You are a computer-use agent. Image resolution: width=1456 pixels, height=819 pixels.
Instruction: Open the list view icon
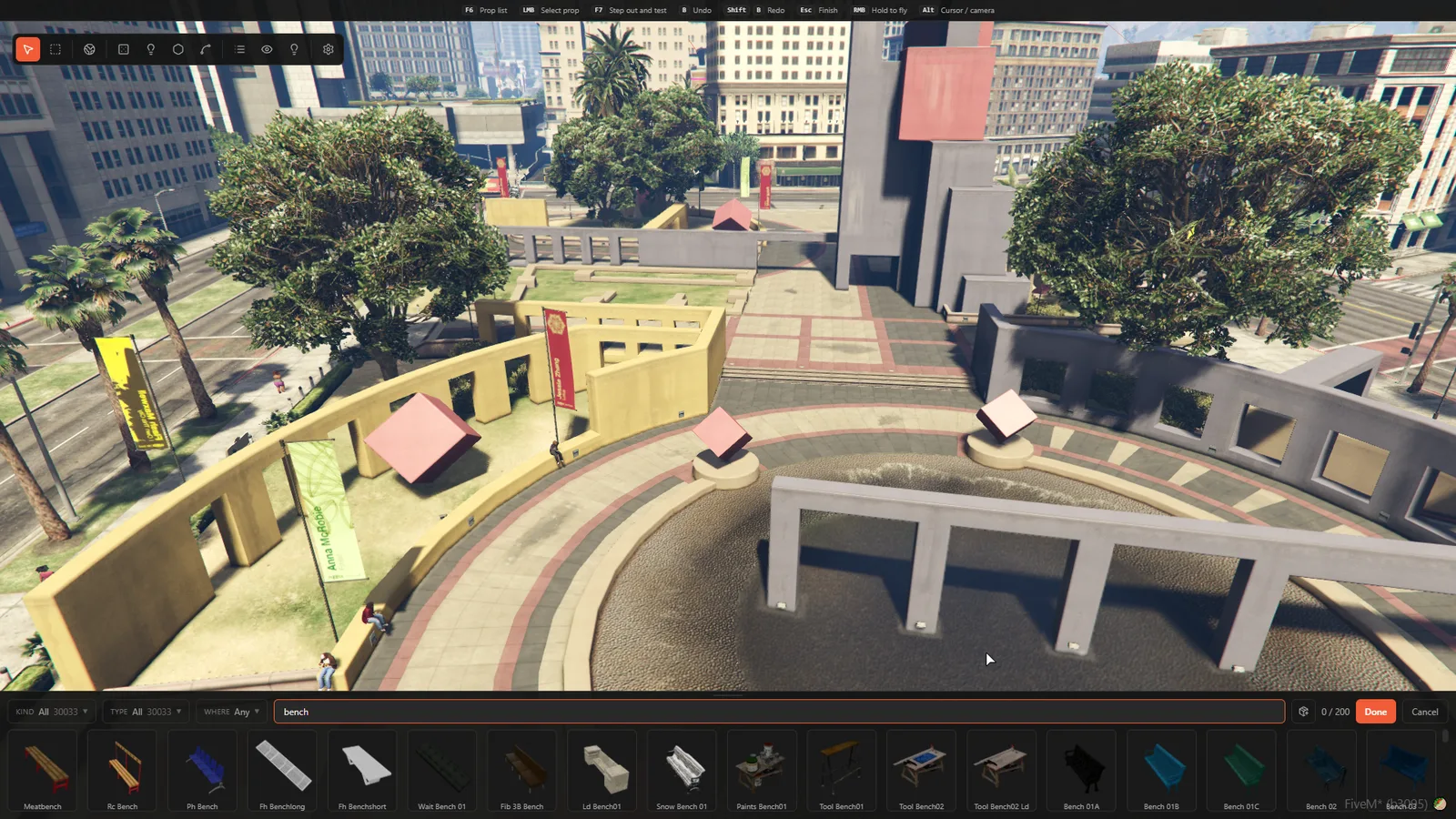click(240, 49)
